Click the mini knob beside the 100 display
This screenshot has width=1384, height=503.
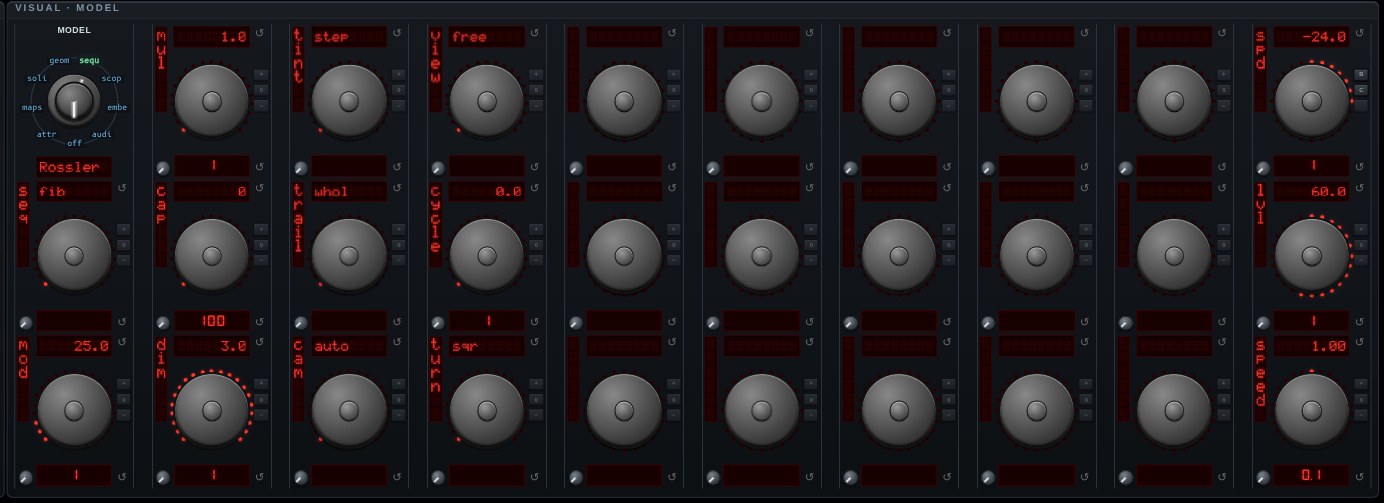coord(162,323)
